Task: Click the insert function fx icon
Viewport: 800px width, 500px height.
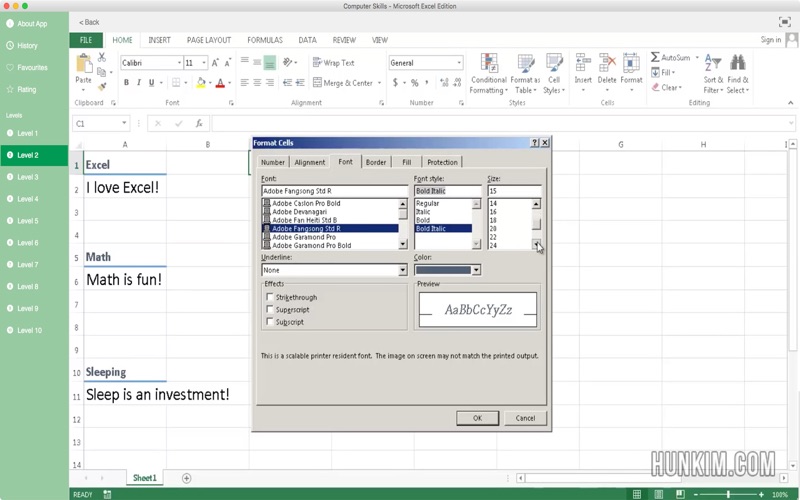Action: click(x=199, y=123)
